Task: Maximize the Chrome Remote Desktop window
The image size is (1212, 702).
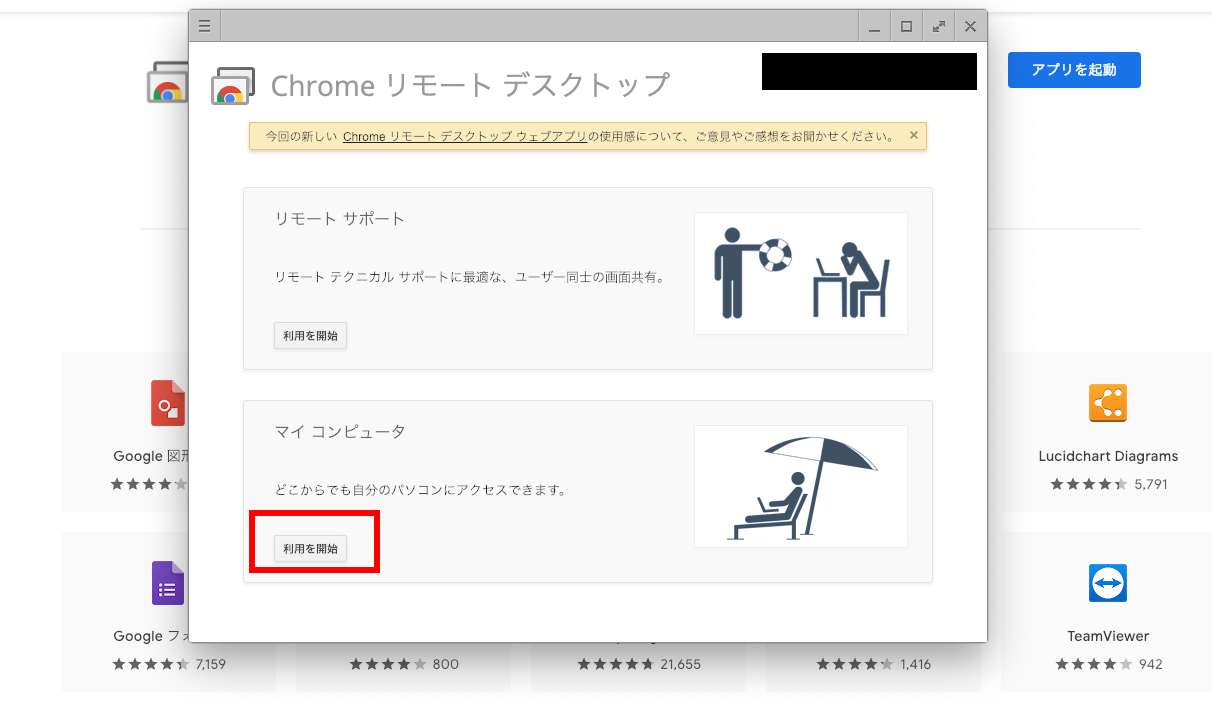Action: [x=906, y=27]
